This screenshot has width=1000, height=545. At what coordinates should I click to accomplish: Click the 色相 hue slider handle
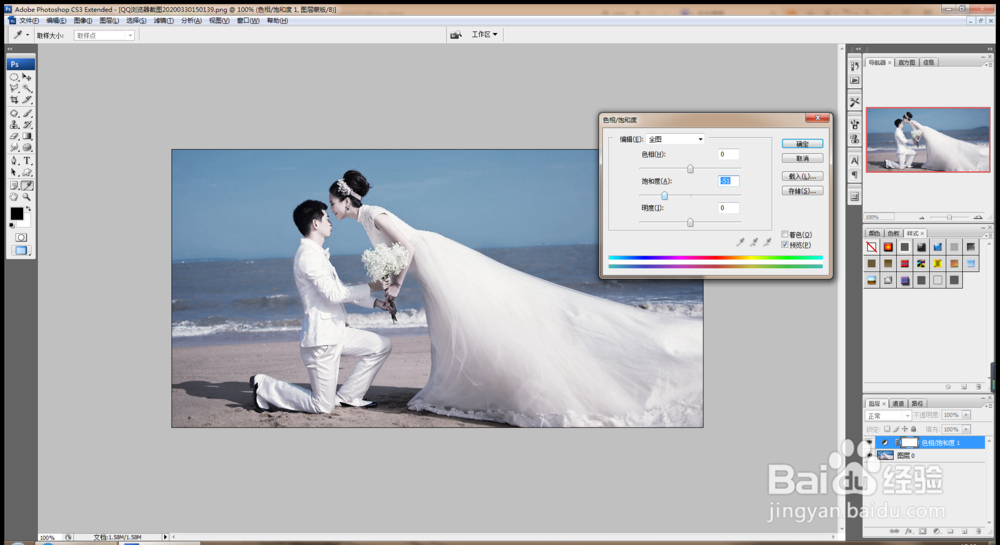point(690,169)
